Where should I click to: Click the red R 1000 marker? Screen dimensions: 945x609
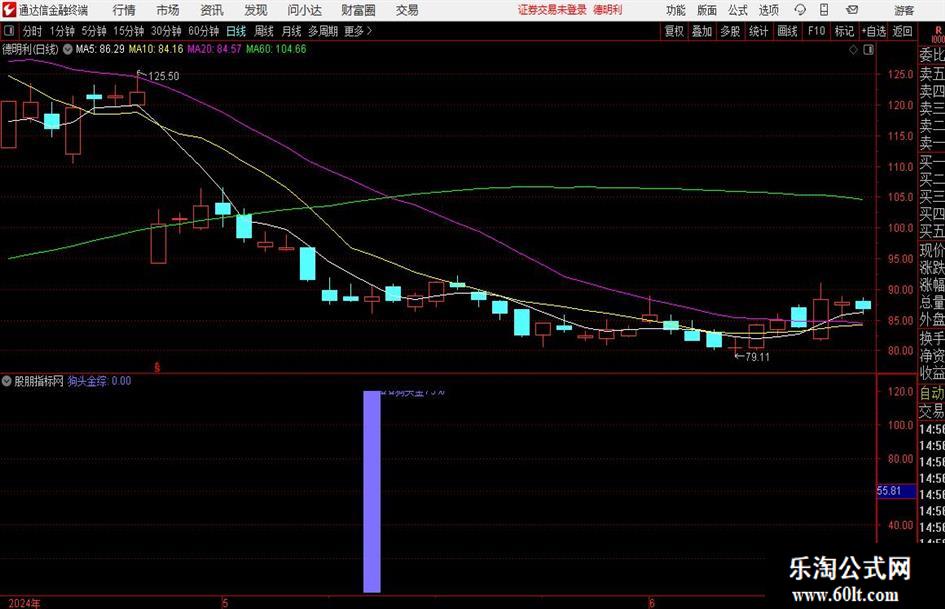[938, 35]
